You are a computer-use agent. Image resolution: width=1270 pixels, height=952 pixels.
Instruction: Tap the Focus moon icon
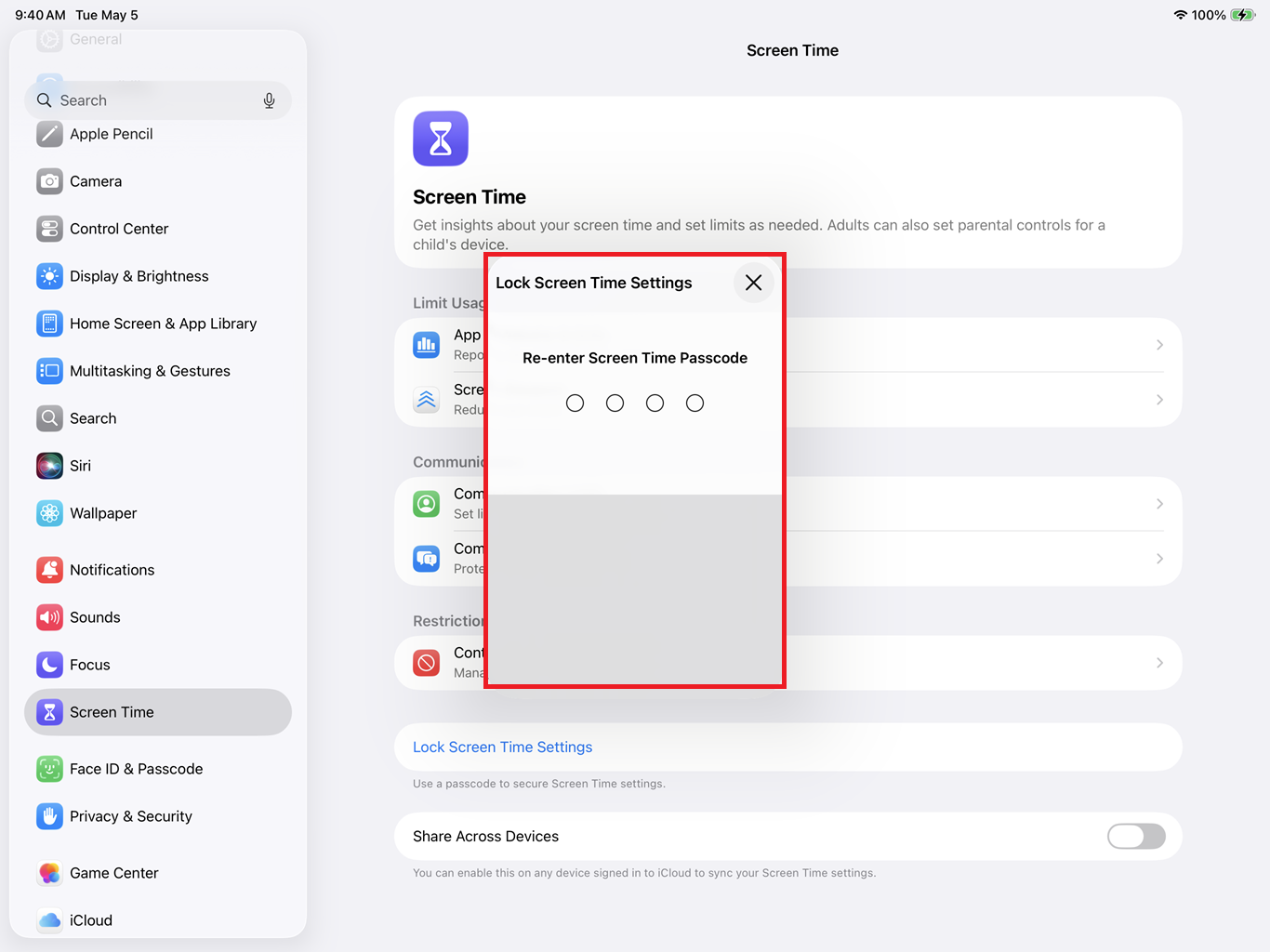49,665
